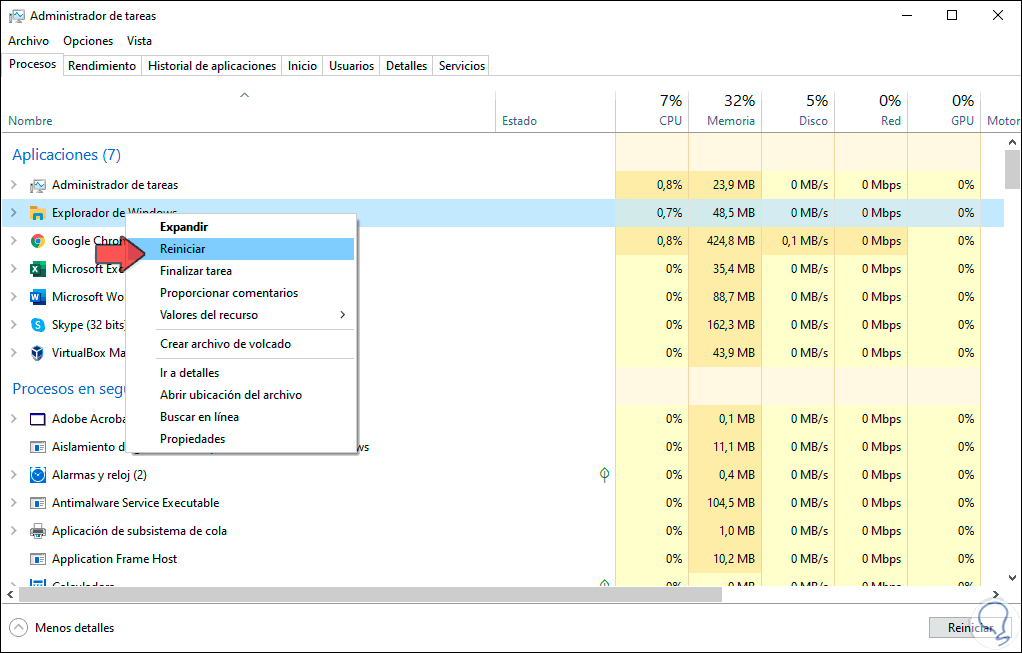The width and height of the screenshot is (1022, 653).
Task: Click the horizontal scrollbar thumb
Action: (370, 594)
